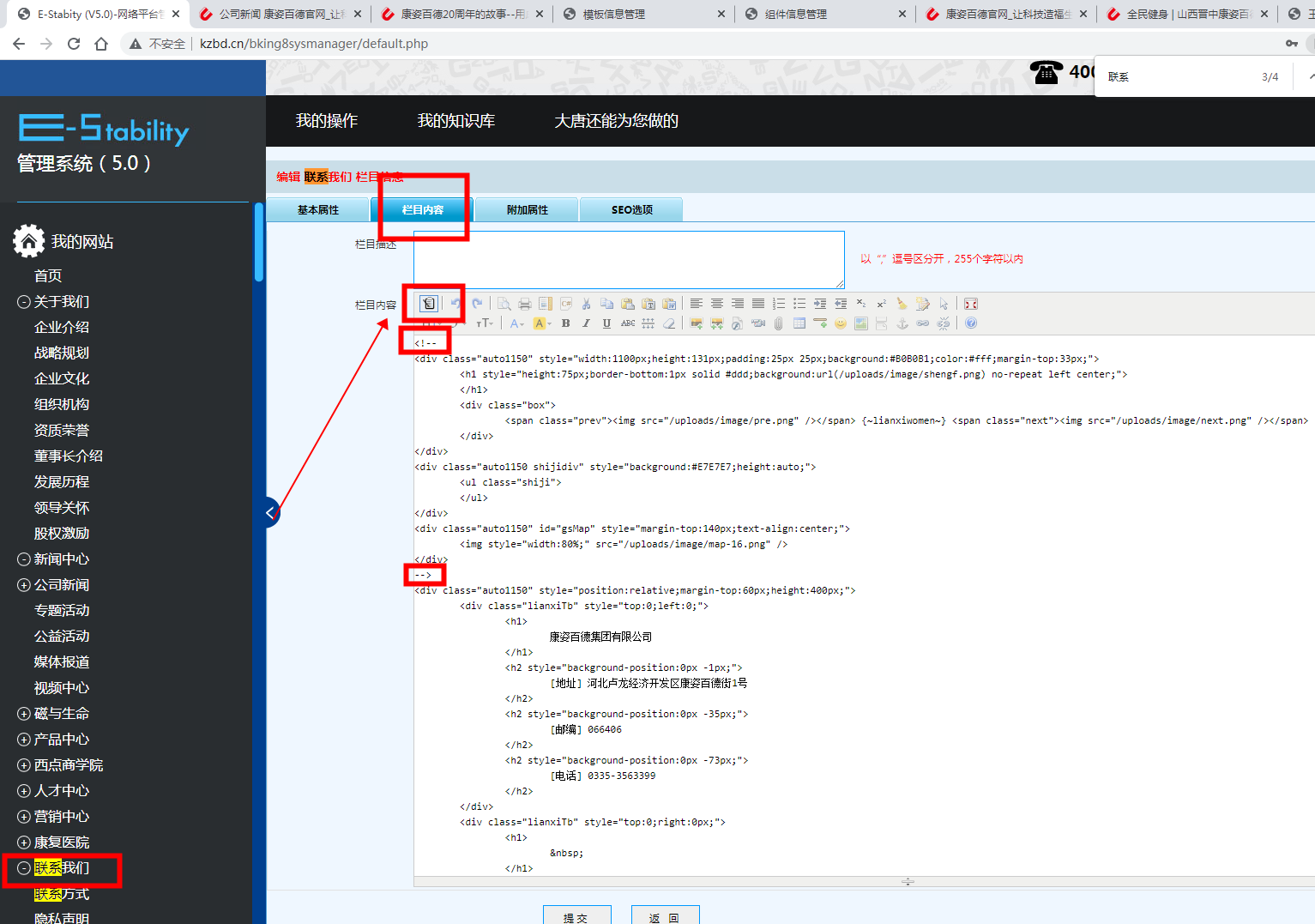Switch to the 基本属性 tab
The image size is (1315, 924).
point(318,209)
